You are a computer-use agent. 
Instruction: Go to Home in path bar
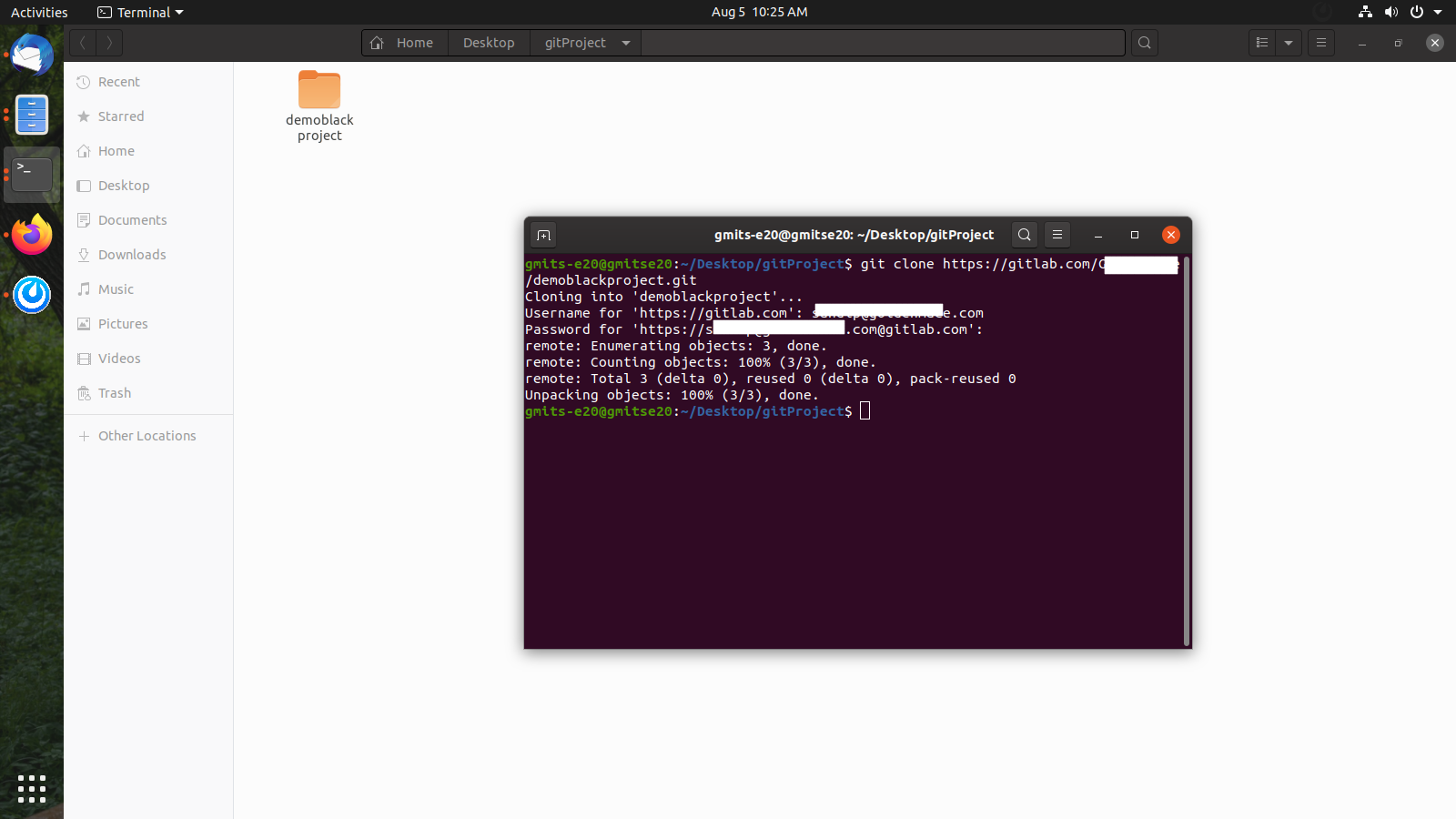404,43
